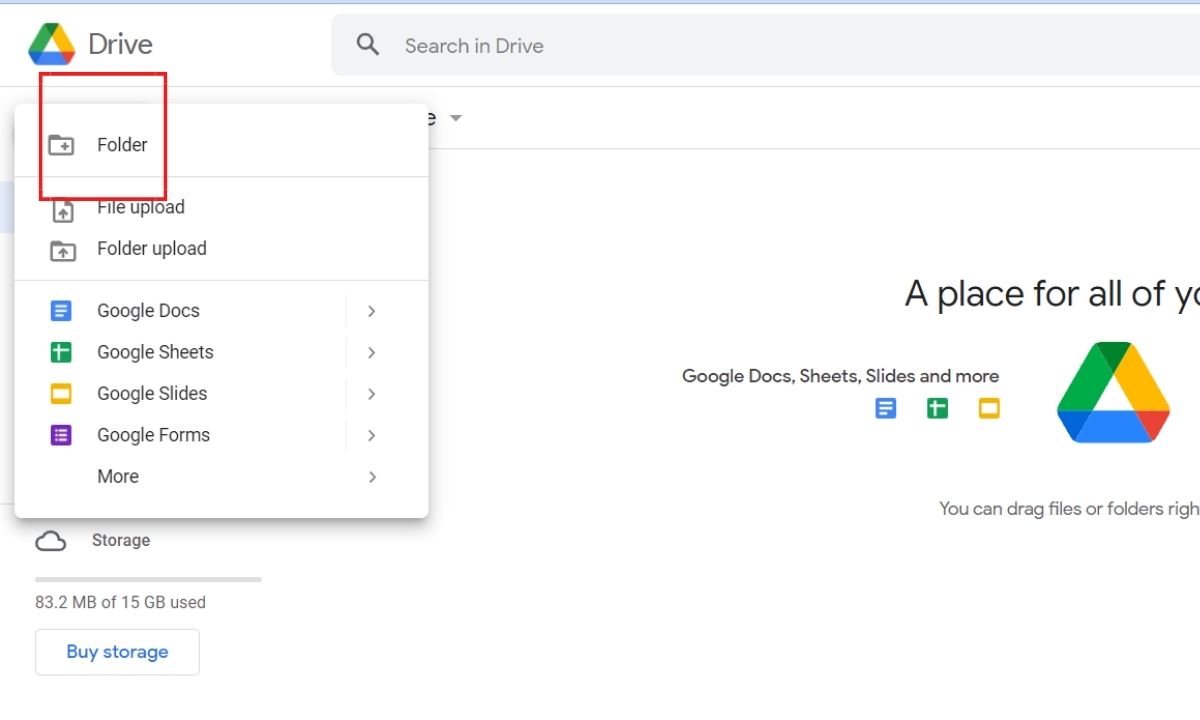Click the new folder icon
Screen dimensions: 1200x720
coord(62,145)
